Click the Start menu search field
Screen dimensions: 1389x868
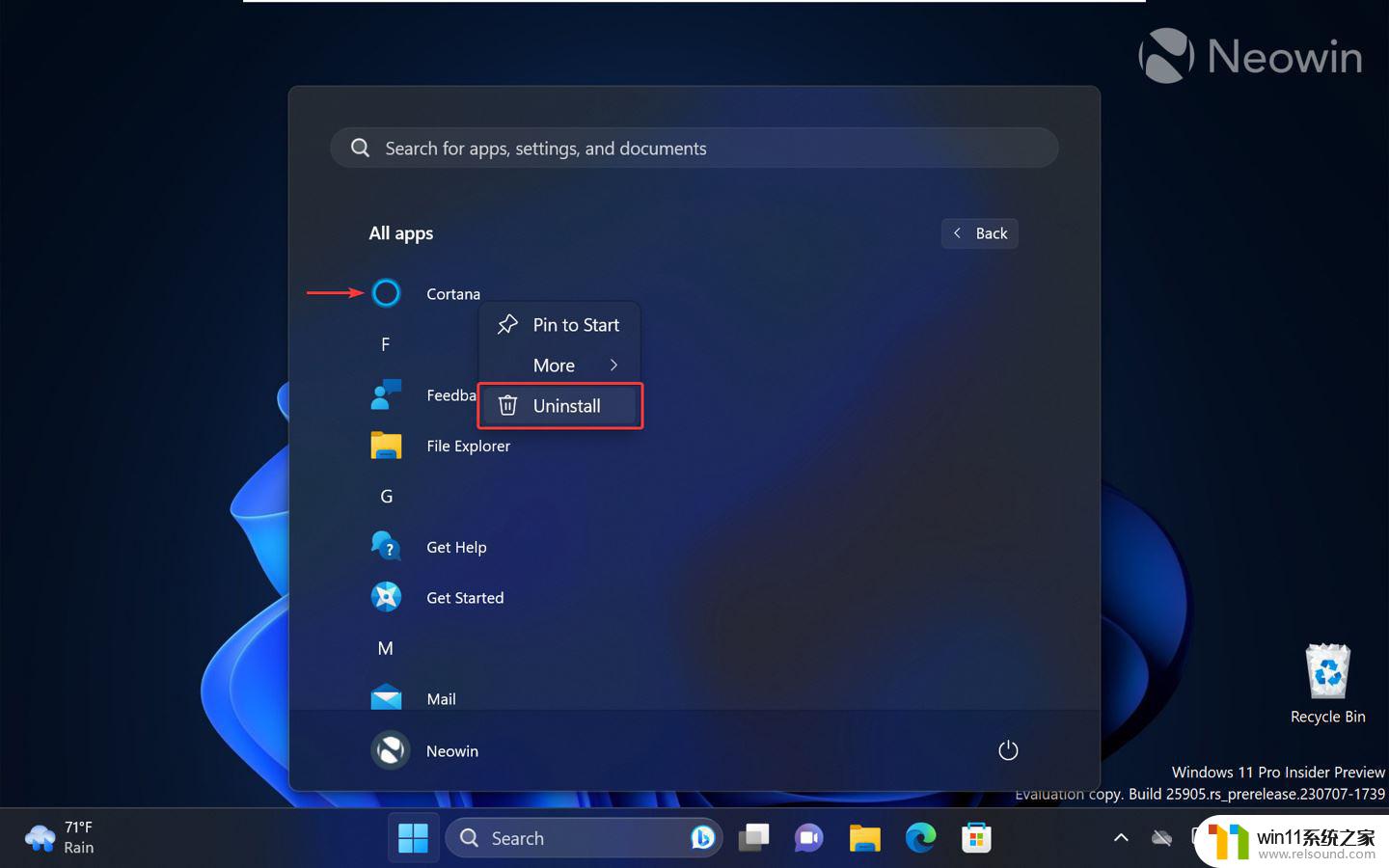[694, 148]
